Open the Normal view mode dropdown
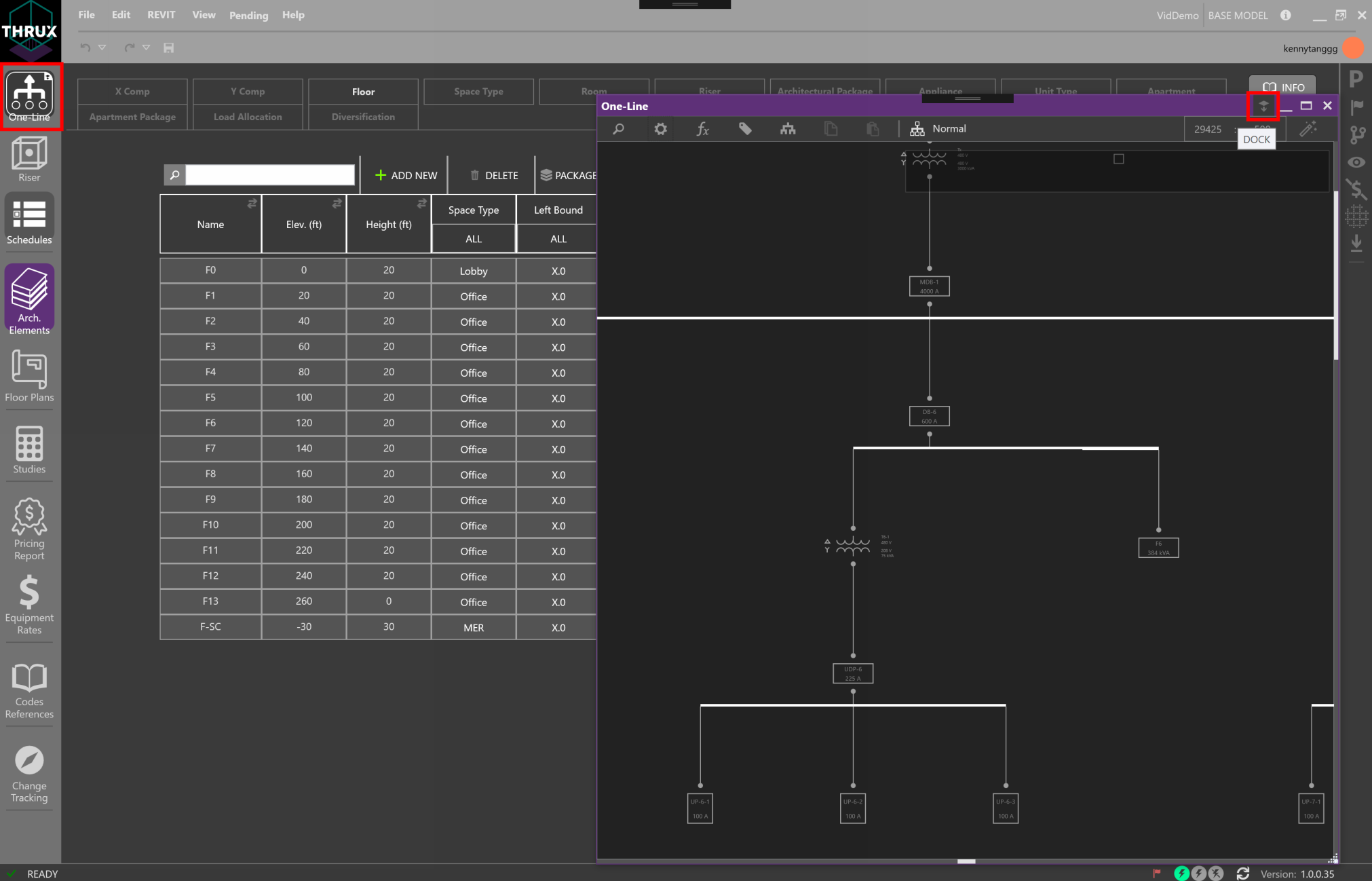This screenshot has width=1372, height=881. [949, 128]
